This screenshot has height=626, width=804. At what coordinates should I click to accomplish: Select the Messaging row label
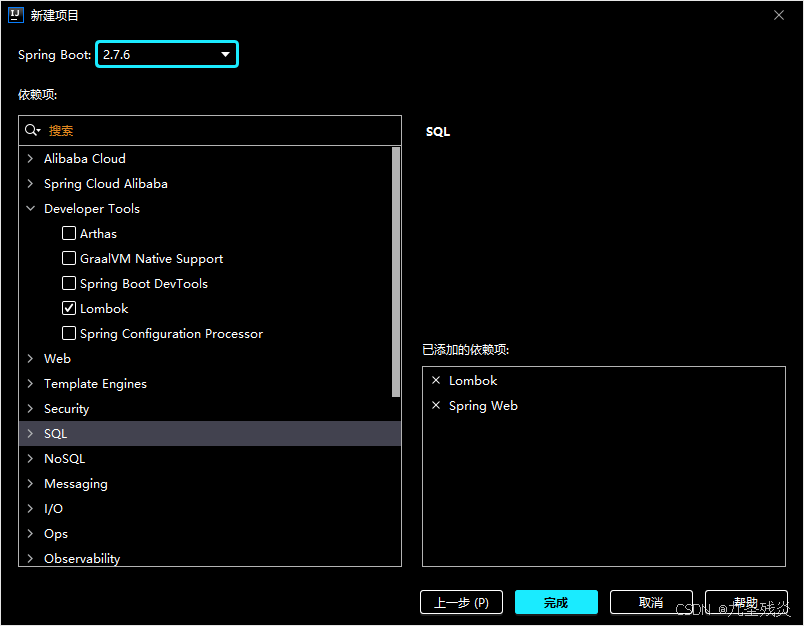point(76,484)
